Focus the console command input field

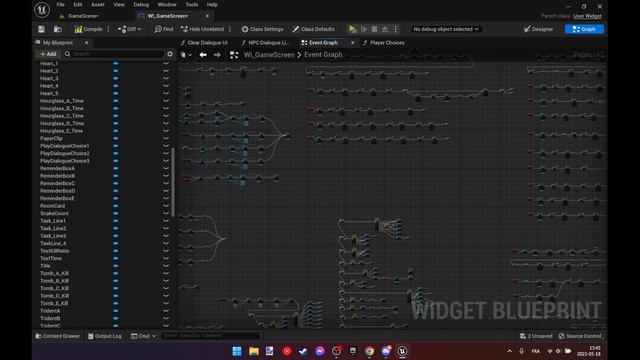[x=211, y=336]
